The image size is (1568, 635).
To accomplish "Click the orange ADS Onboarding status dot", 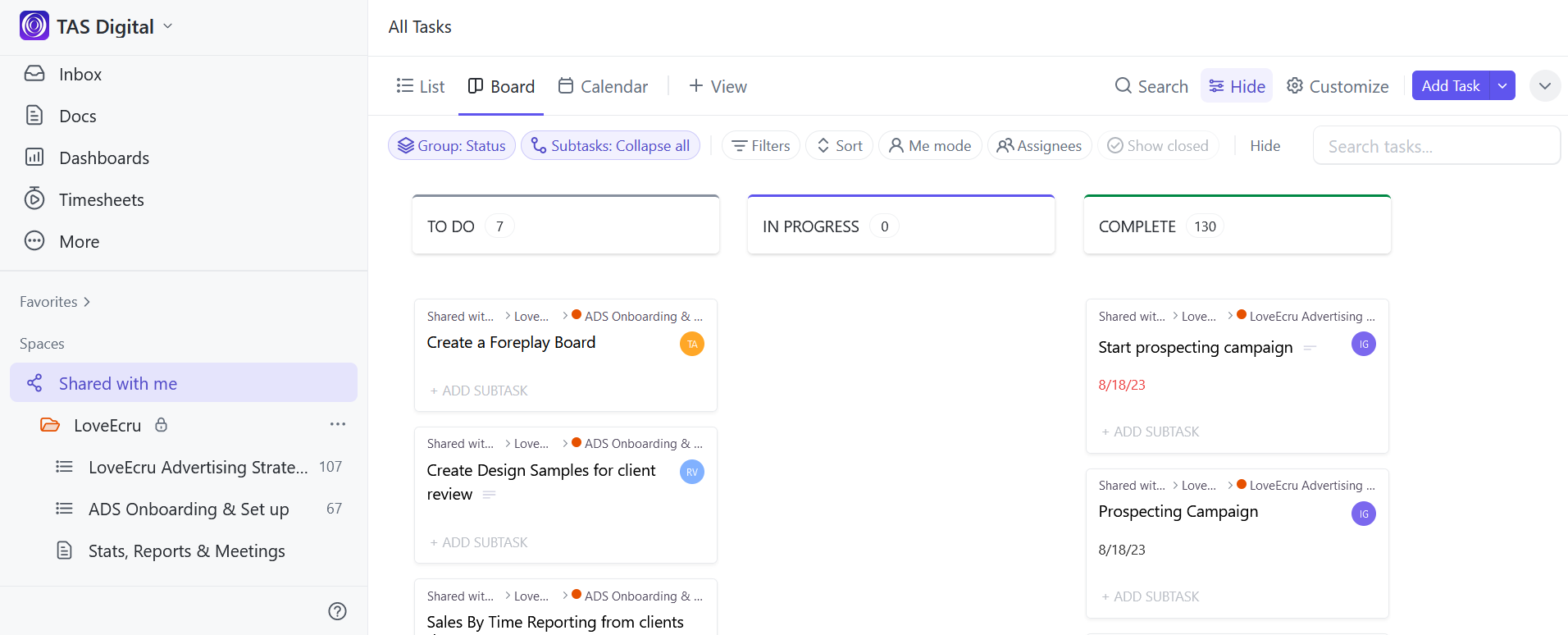I will (577, 315).
